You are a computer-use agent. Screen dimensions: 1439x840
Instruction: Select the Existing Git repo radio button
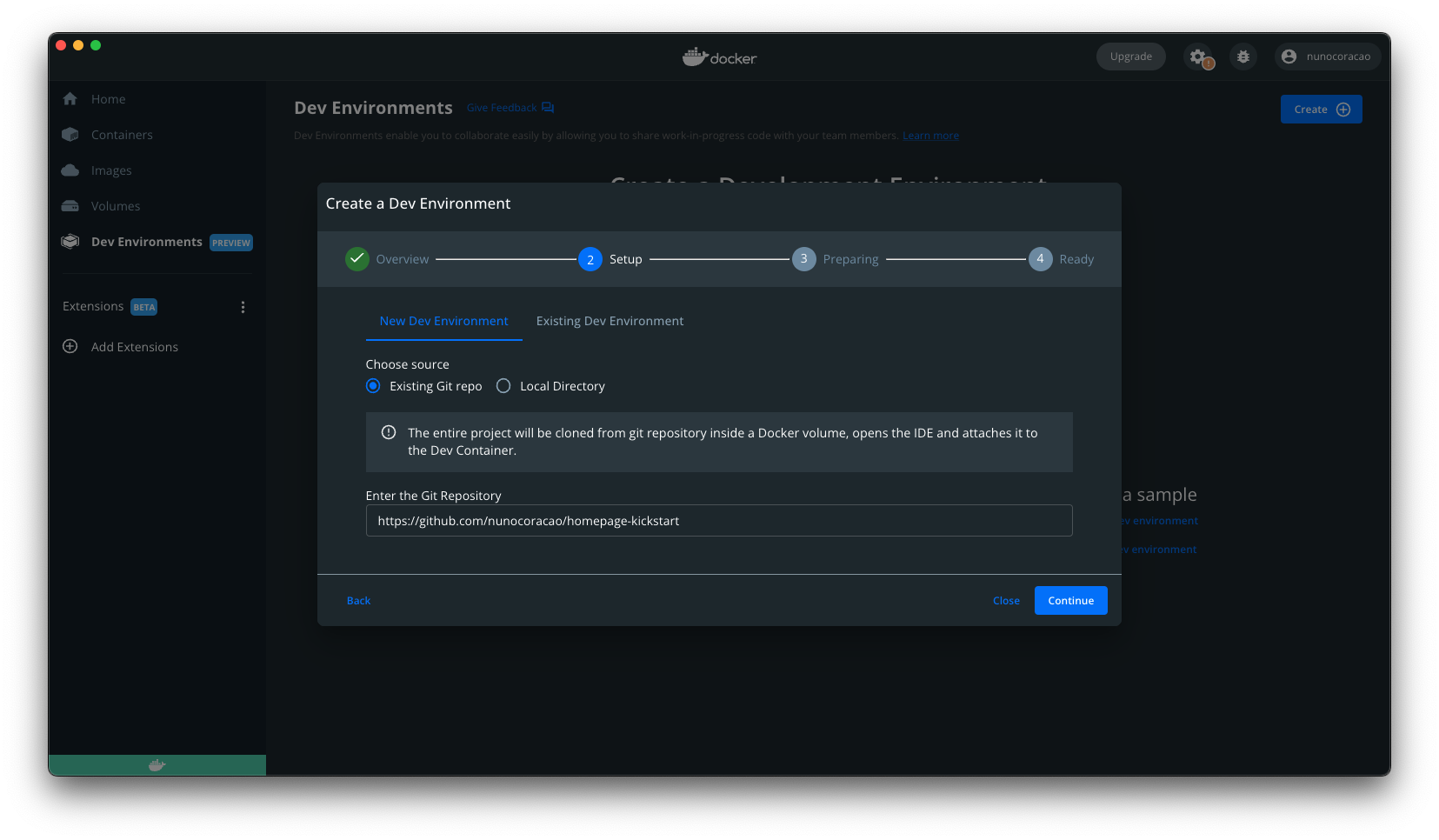(373, 386)
